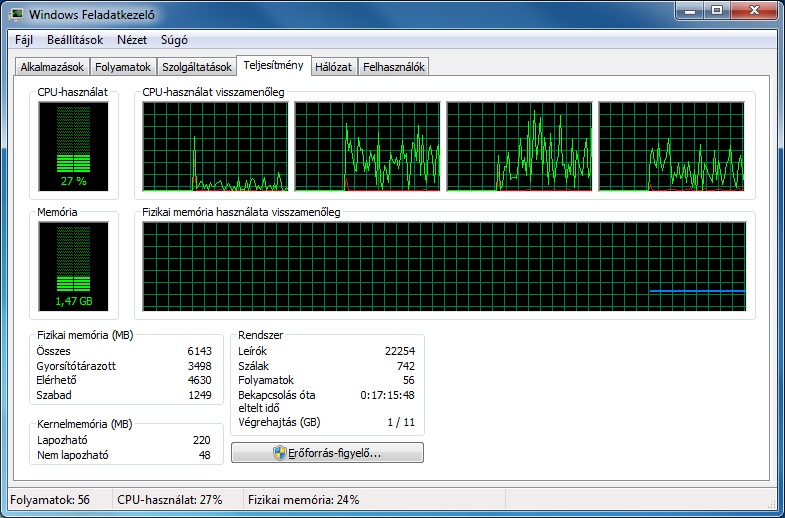This screenshot has width=785, height=518.
Task: Minimize the Windows Feladatkezelő window
Action: tap(689, 11)
